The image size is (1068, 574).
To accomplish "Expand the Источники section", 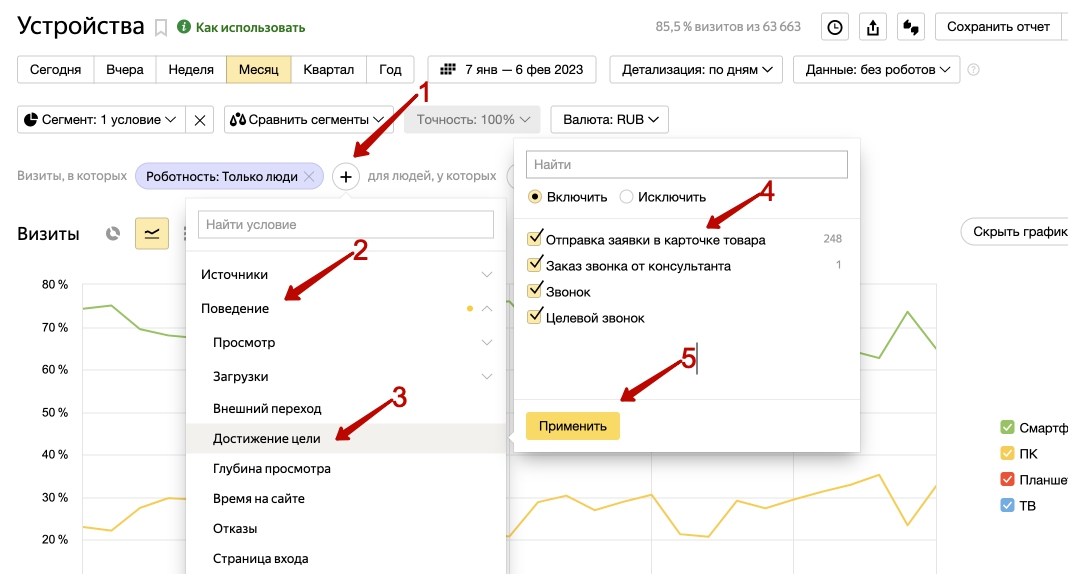I will tap(346, 274).
